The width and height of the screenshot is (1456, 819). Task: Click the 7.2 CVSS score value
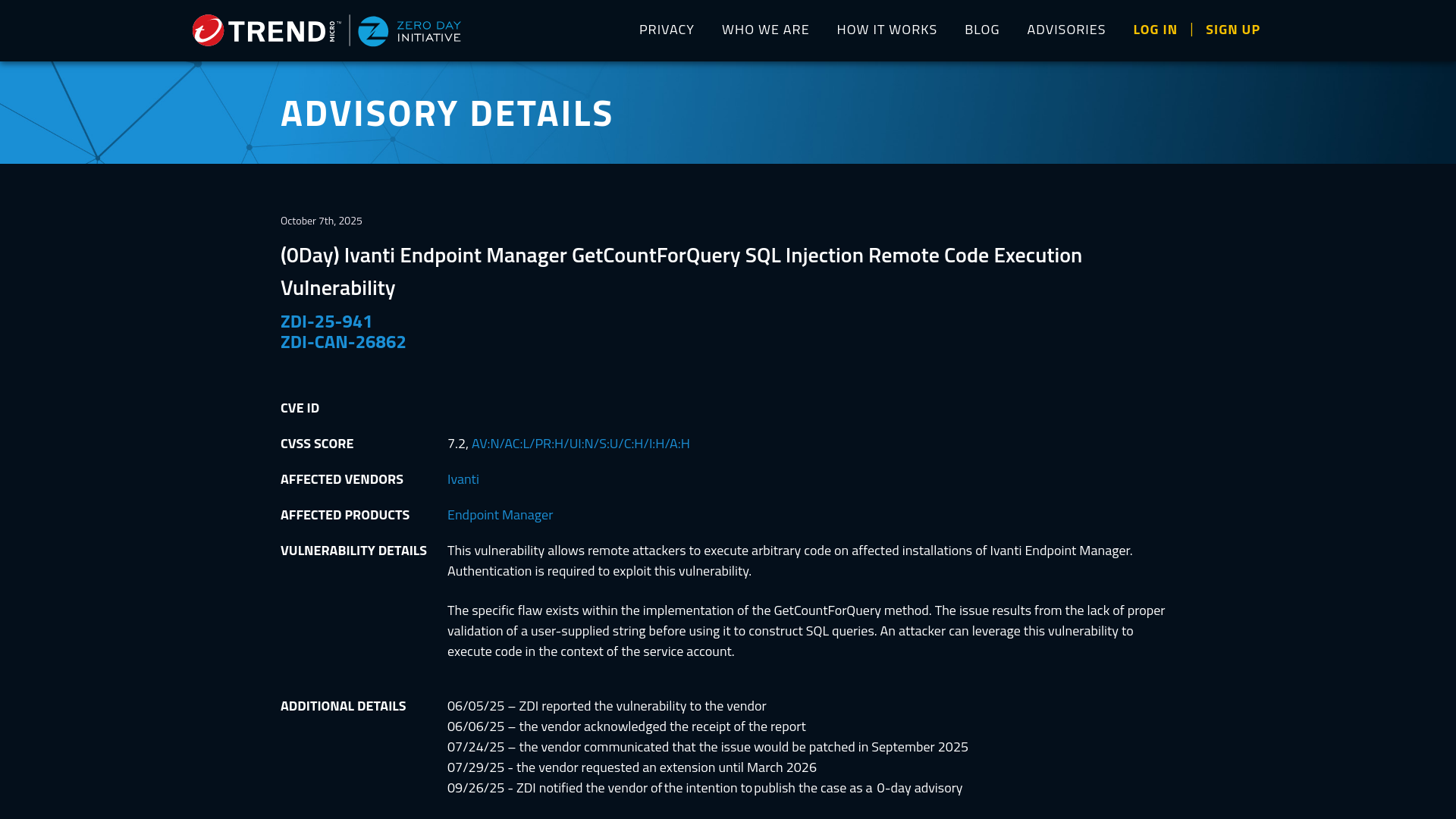(x=457, y=444)
